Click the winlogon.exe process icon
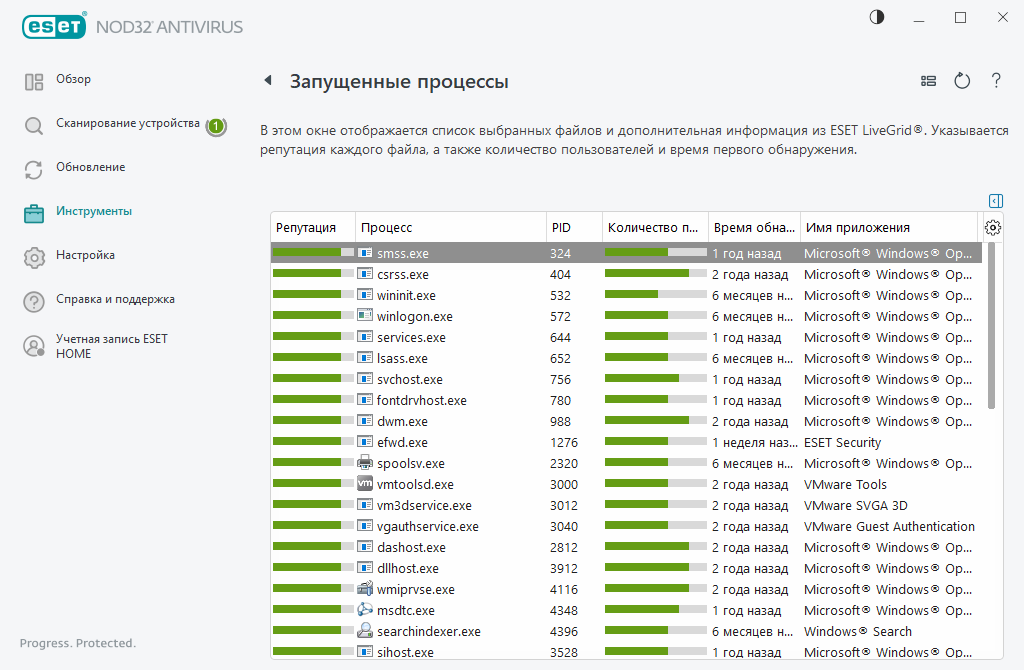Image resolution: width=1024 pixels, height=670 pixels. point(365,315)
